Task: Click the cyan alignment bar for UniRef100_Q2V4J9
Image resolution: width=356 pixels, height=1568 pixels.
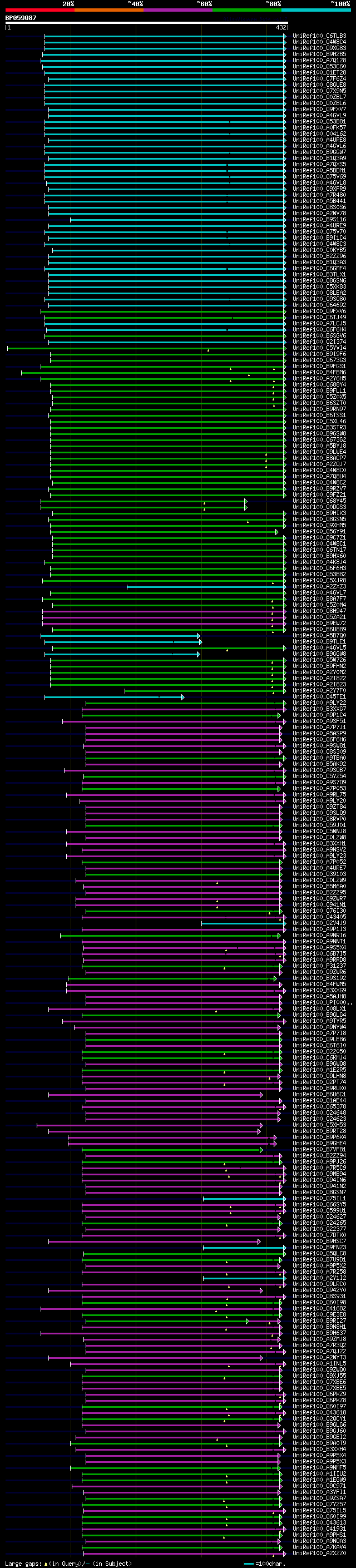Action: [x=244, y=923]
